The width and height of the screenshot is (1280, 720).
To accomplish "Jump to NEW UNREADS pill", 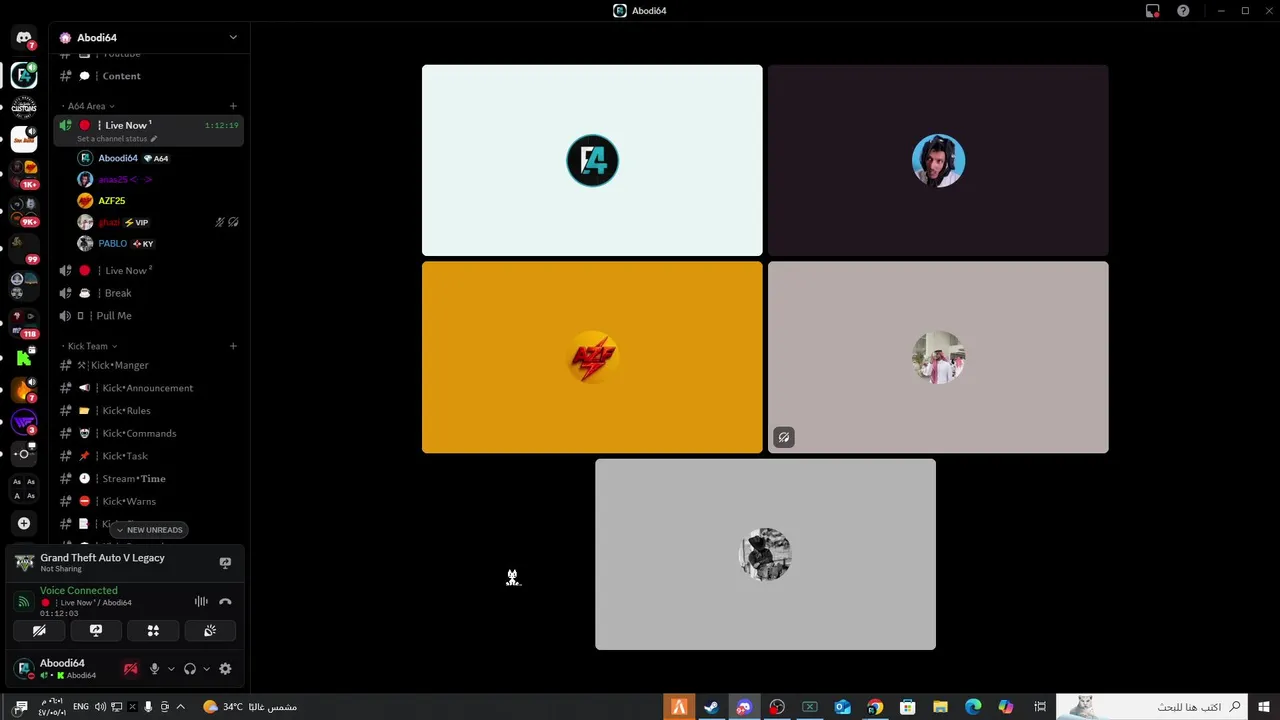I will [x=149, y=530].
